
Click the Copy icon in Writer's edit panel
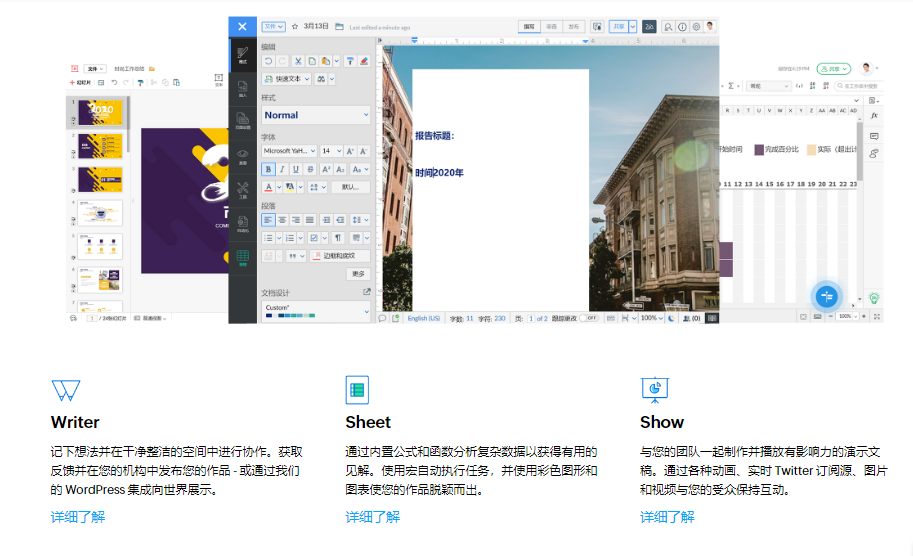[x=312, y=61]
